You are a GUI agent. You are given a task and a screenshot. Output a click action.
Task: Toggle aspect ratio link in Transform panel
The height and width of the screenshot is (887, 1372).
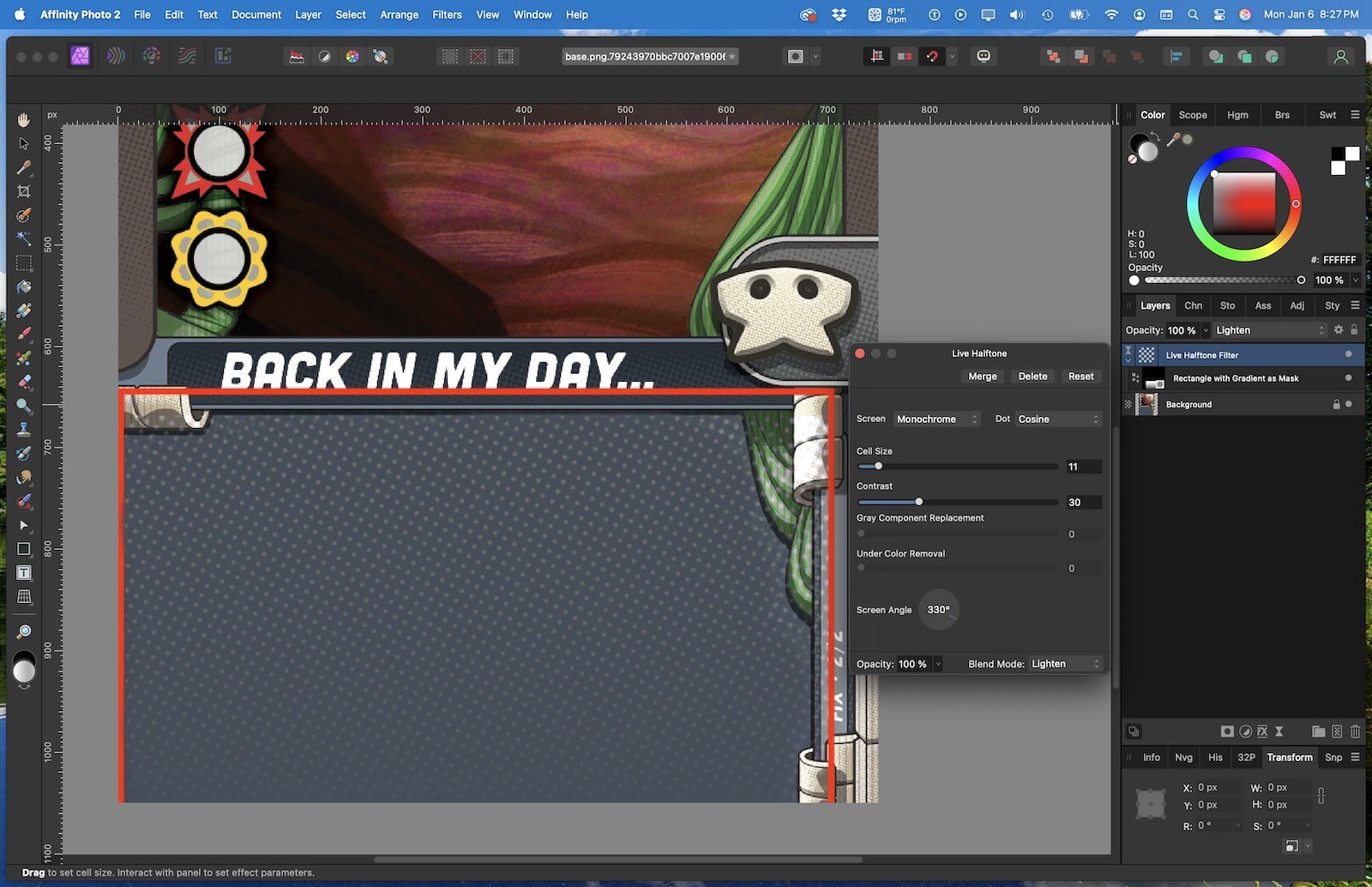click(x=1321, y=796)
